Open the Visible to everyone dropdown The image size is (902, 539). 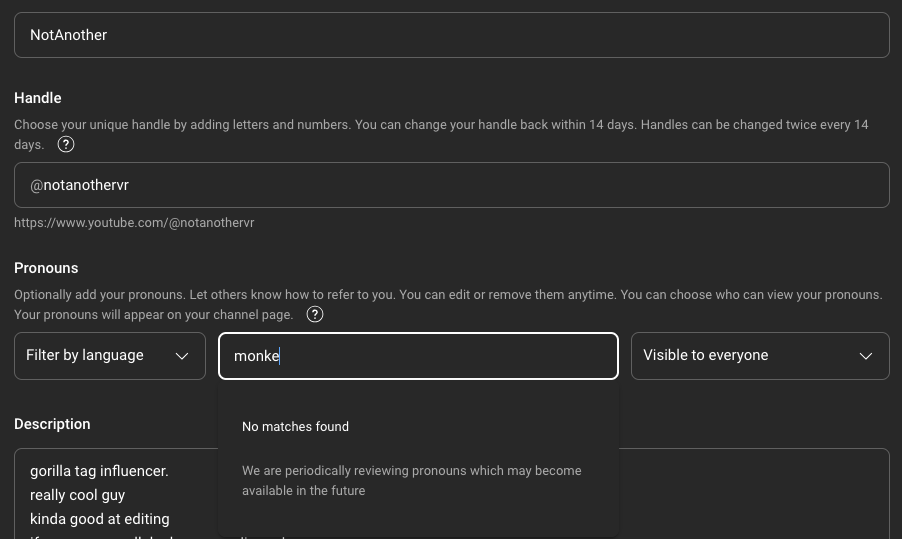coord(760,356)
